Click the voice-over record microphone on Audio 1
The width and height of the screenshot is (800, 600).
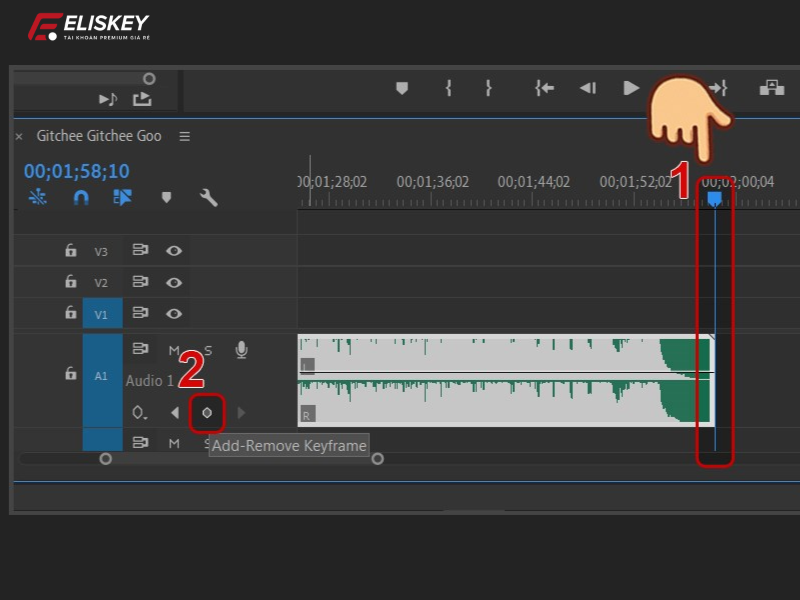point(241,350)
